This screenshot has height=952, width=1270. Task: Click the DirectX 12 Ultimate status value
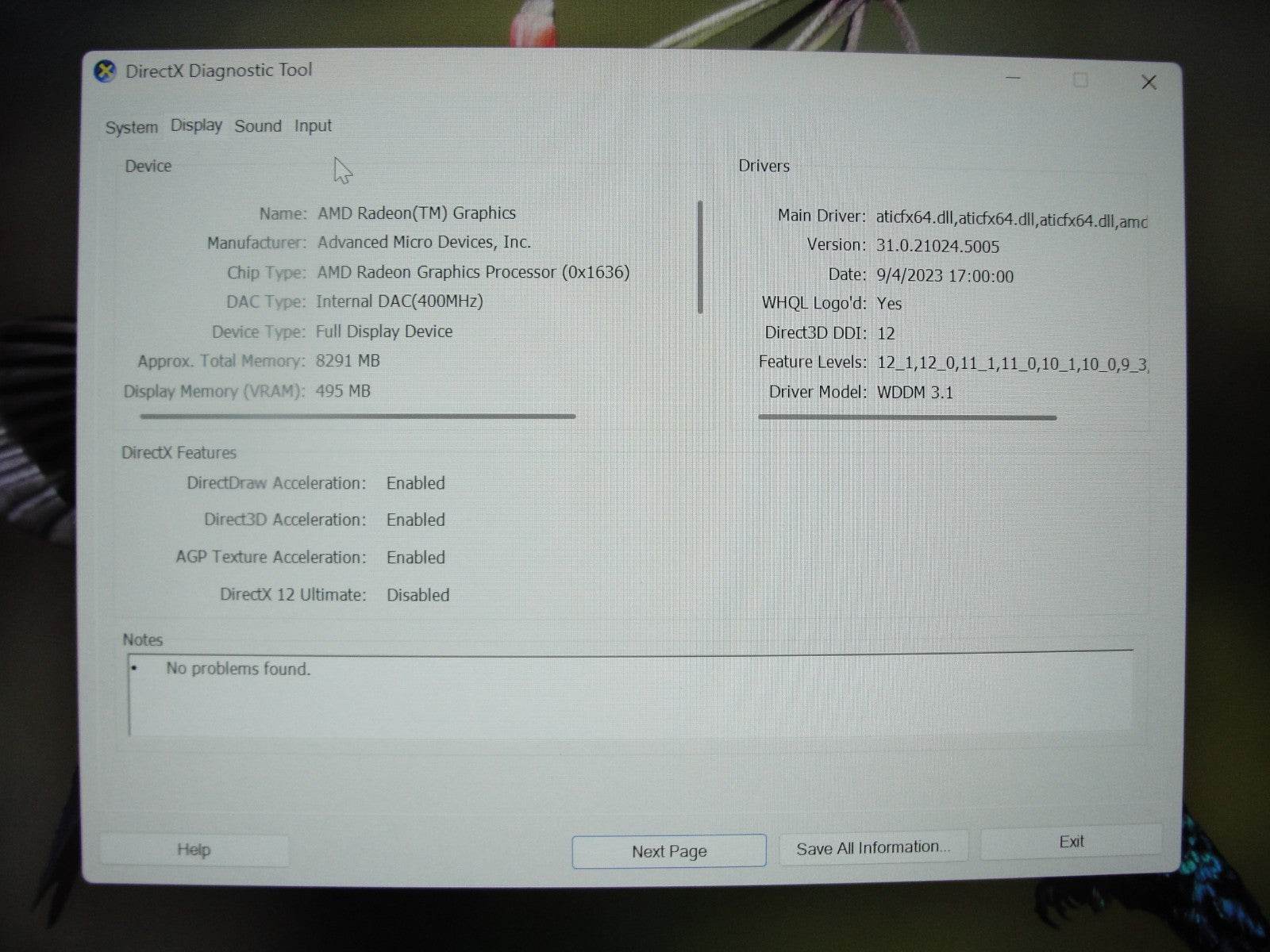tap(418, 594)
